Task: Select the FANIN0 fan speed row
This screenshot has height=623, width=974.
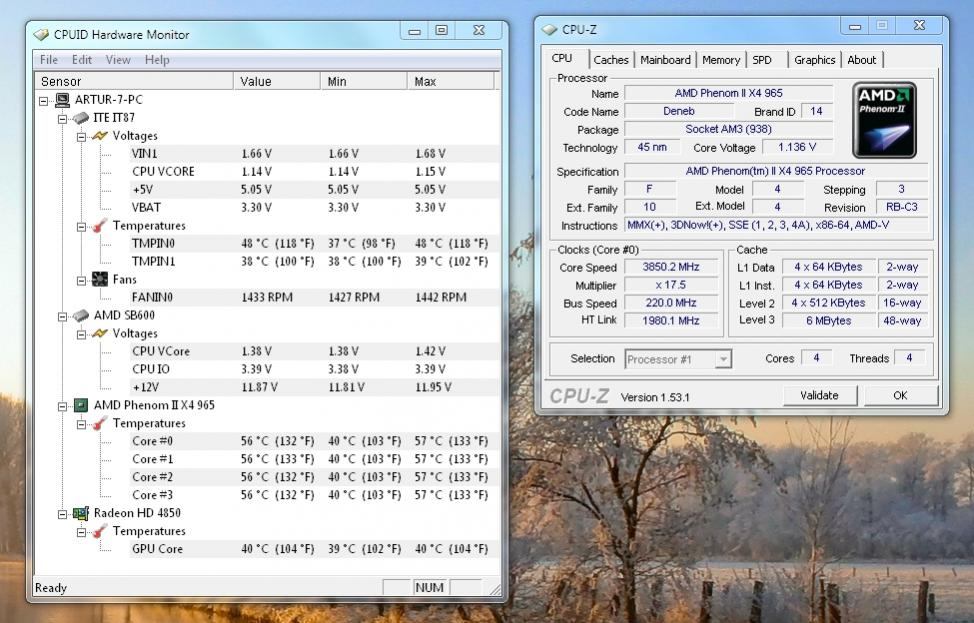Action: (x=314, y=298)
